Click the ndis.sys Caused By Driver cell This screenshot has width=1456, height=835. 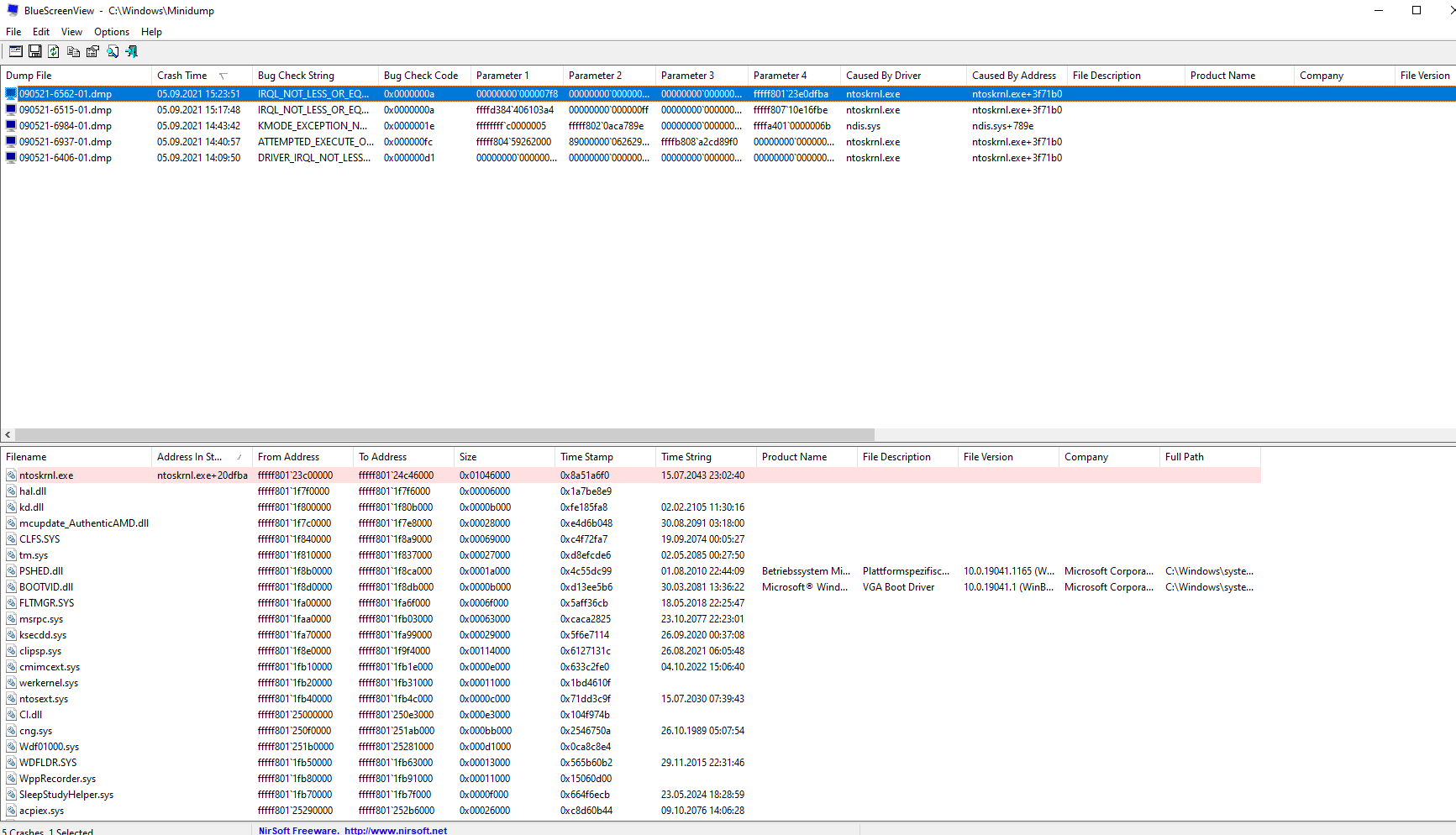(x=863, y=126)
